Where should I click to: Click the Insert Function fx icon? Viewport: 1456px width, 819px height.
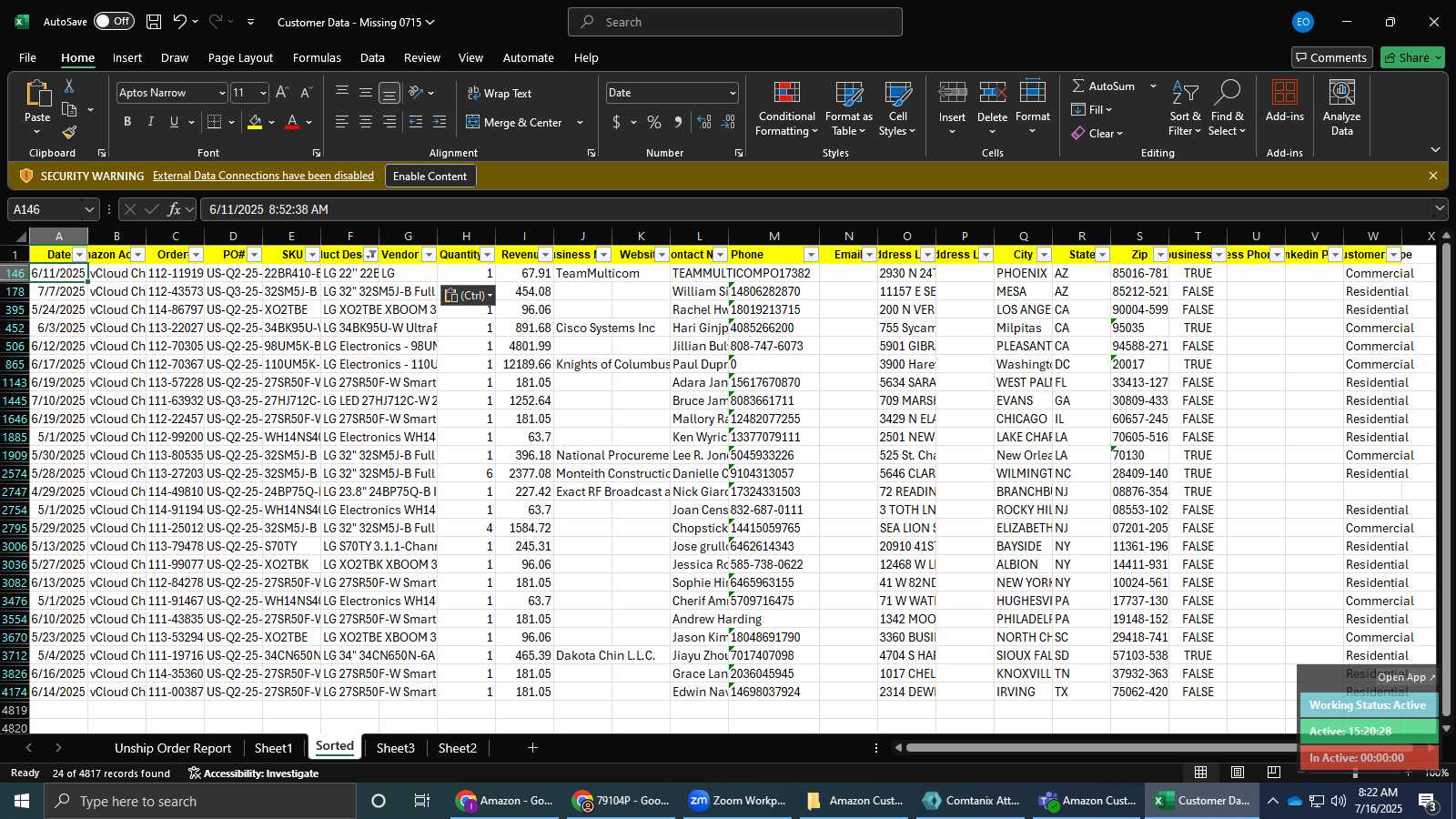174,209
